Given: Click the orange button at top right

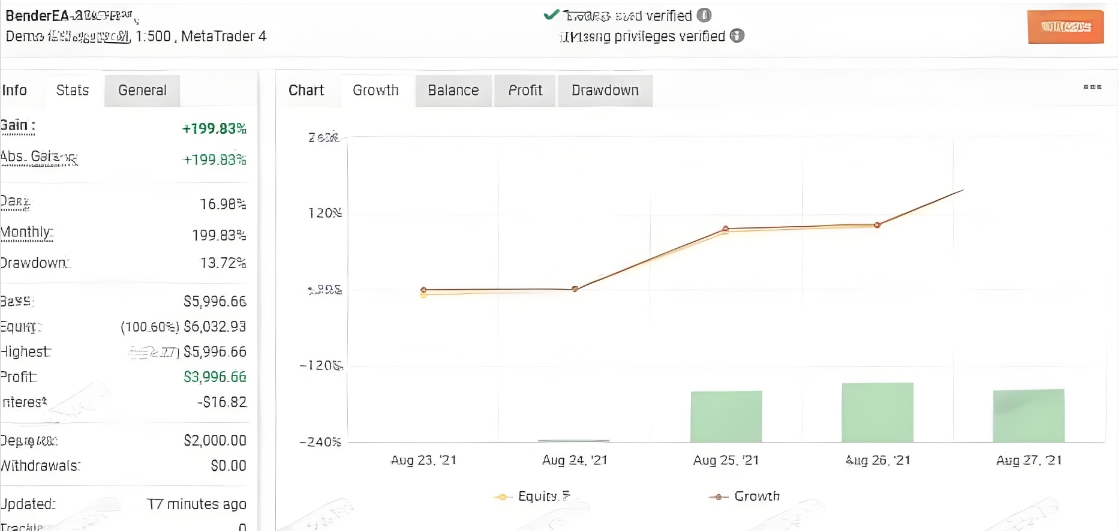Looking at the screenshot, I should pos(1065,27).
